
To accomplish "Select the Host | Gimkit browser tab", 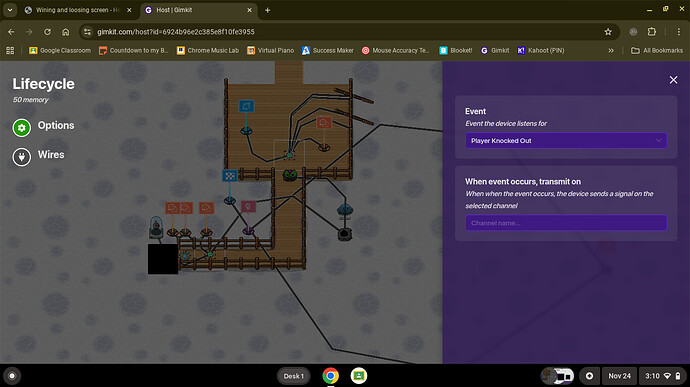I will click(197, 10).
